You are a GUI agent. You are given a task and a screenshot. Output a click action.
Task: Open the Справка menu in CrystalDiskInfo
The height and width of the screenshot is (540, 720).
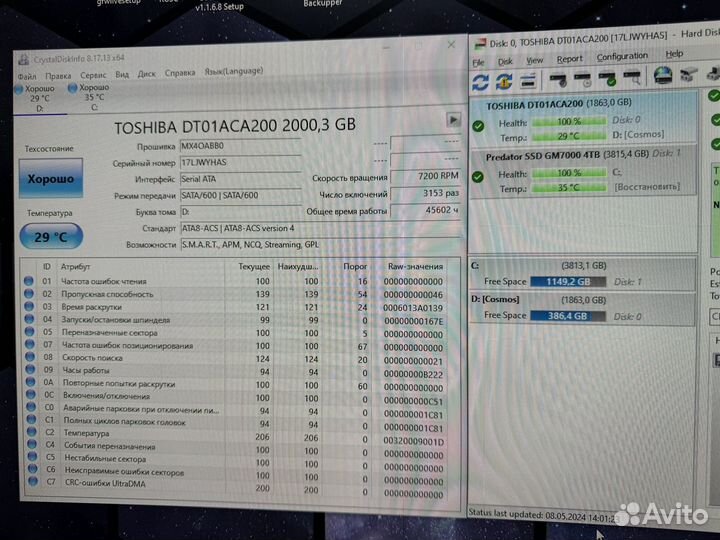[180, 73]
